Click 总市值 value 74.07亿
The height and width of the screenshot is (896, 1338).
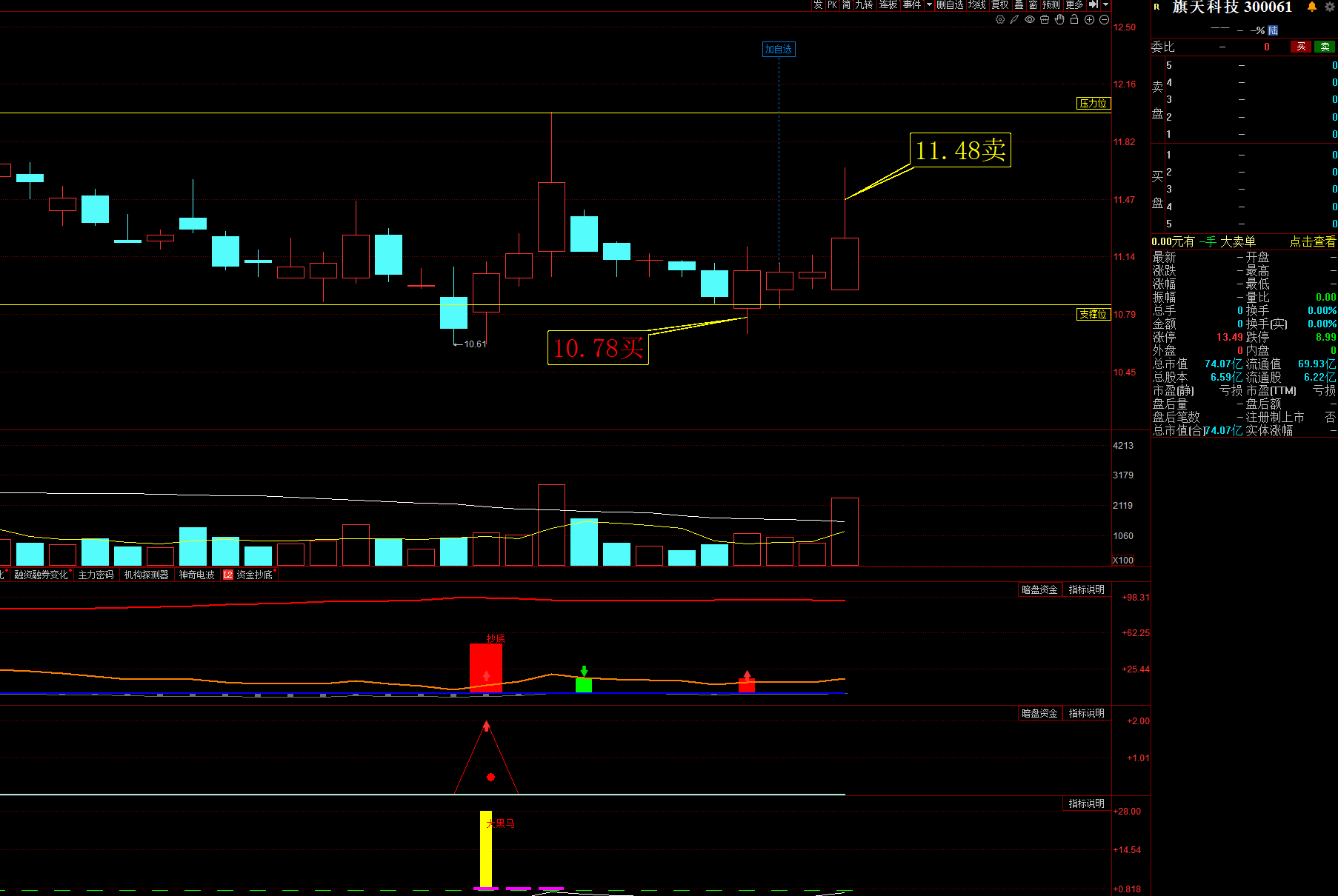pos(1224,364)
